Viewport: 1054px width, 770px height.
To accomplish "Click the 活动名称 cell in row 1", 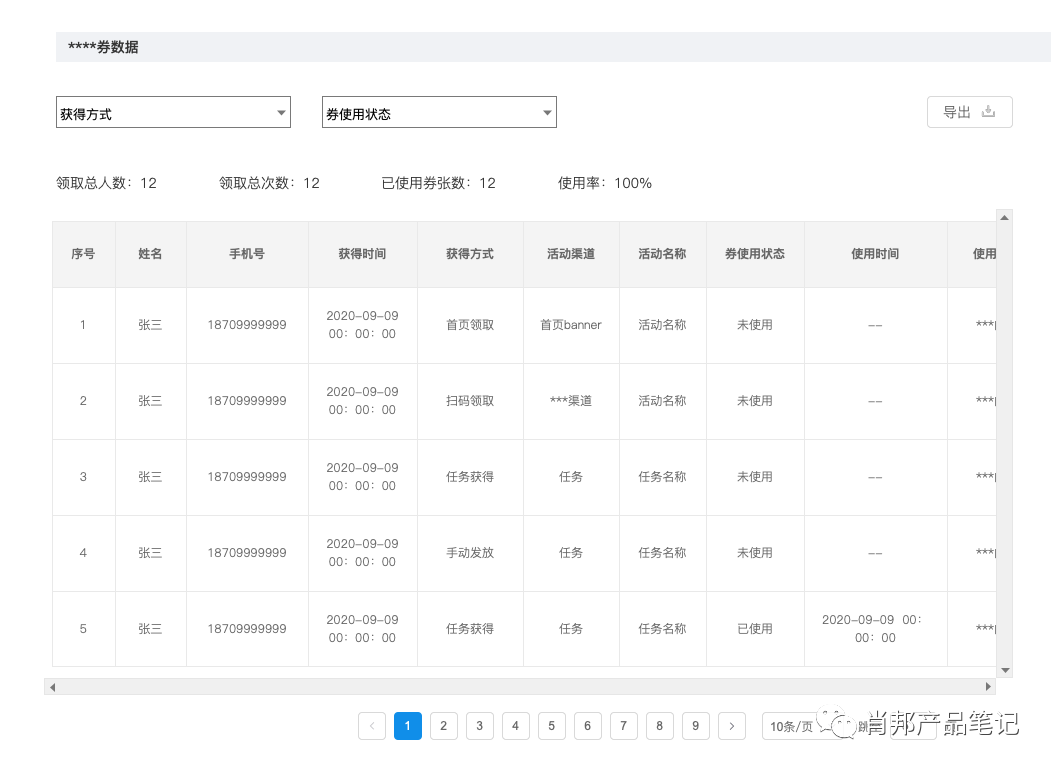I will pyautogui.click(x=662, y=325).
